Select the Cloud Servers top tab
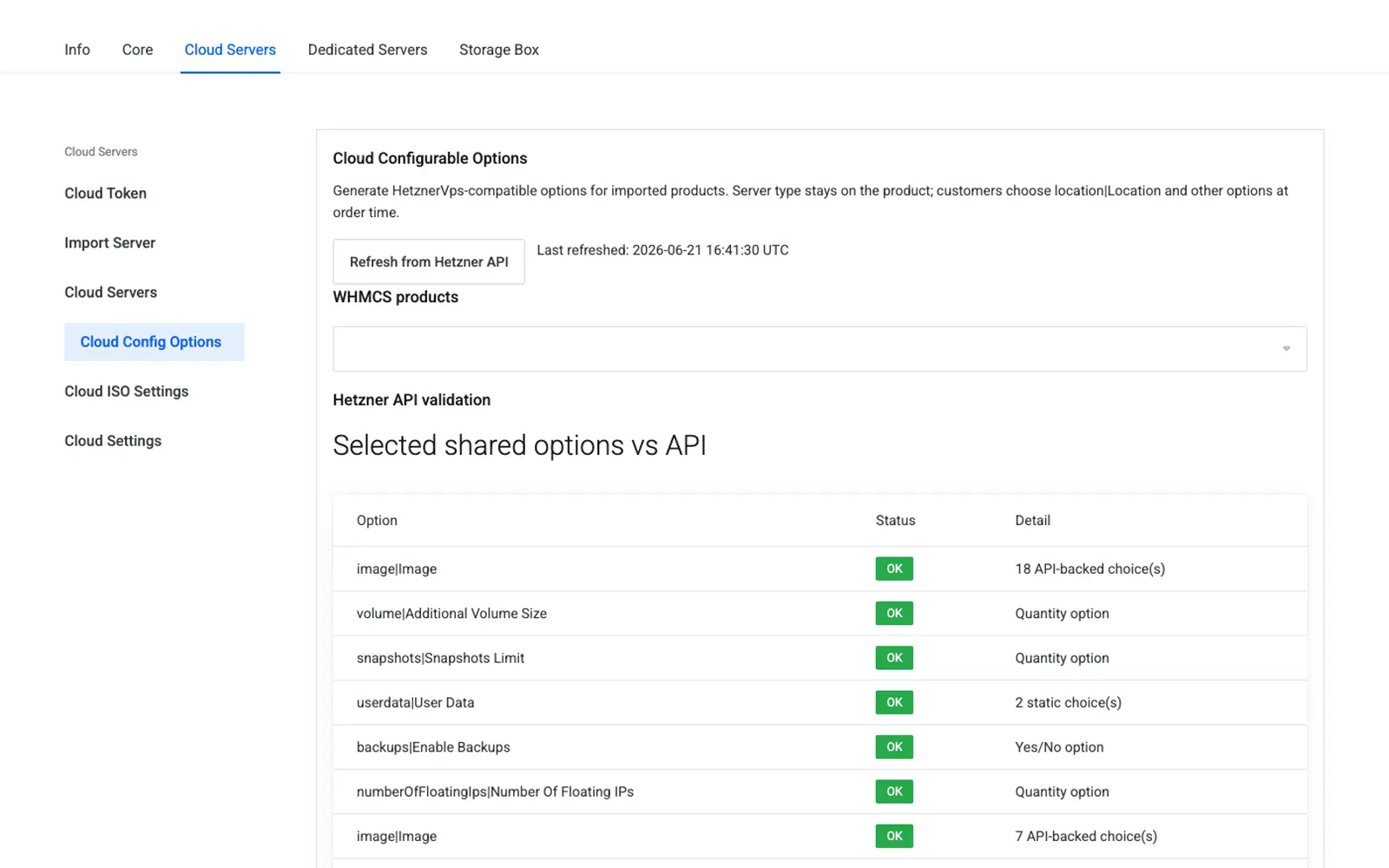Image resolution: width=1389 pixels, height=868 pixels. (230, 49)
